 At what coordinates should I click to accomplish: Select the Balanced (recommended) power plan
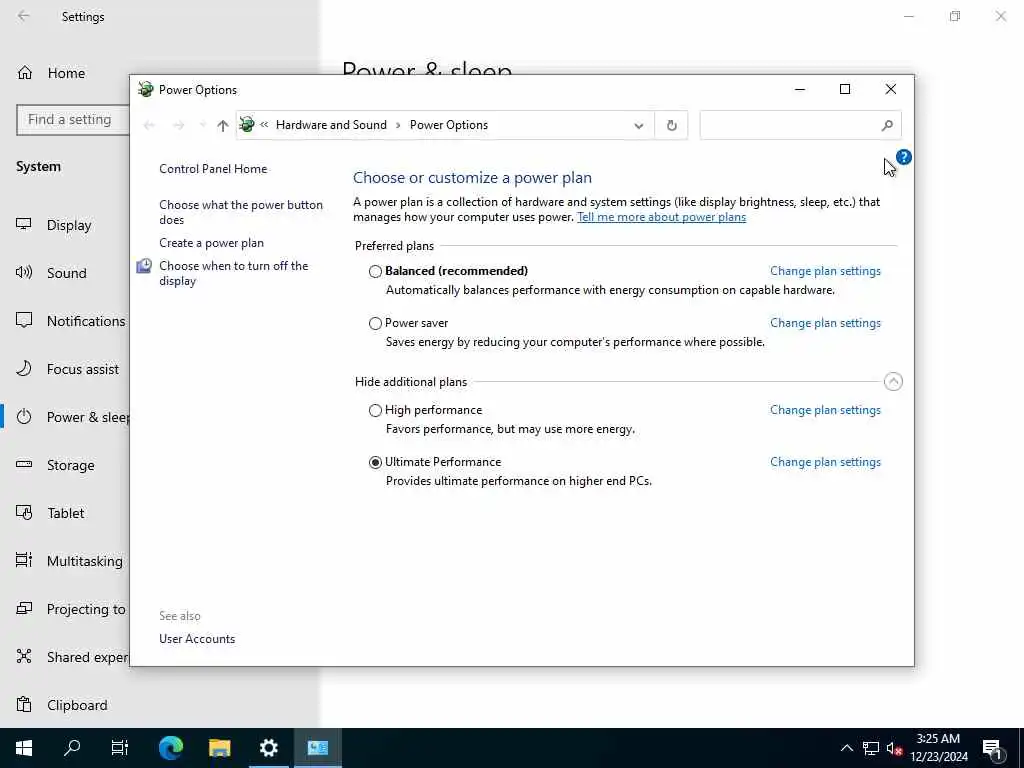[x=375, y=271]
